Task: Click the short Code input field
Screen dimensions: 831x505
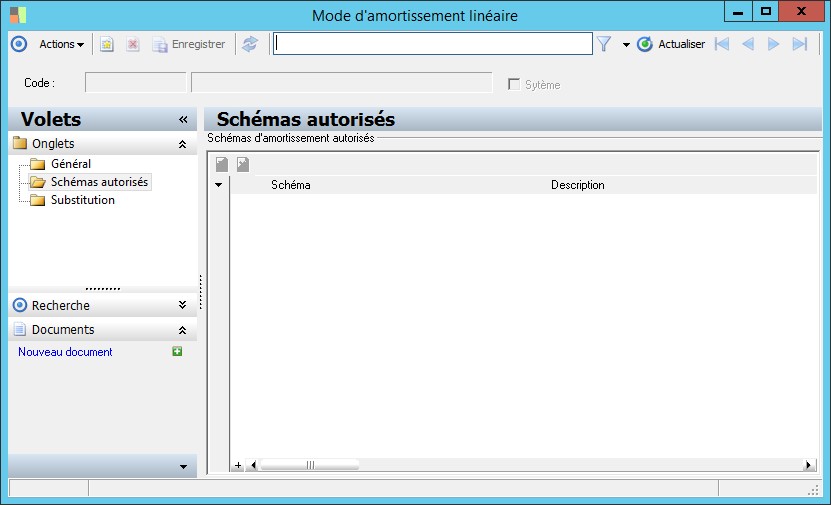Action: click(136, 83)
